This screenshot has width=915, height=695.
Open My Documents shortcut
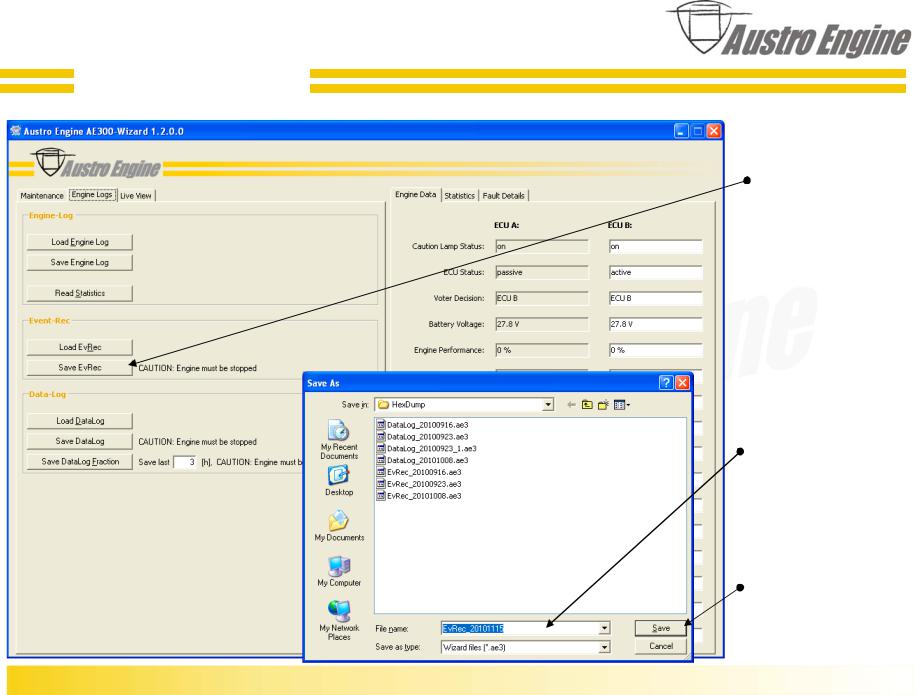point(338,526)
